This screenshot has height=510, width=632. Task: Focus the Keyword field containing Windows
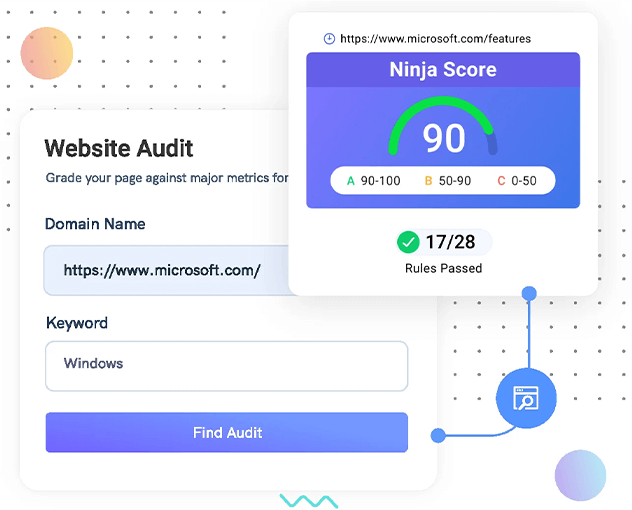tap(227, 366)
